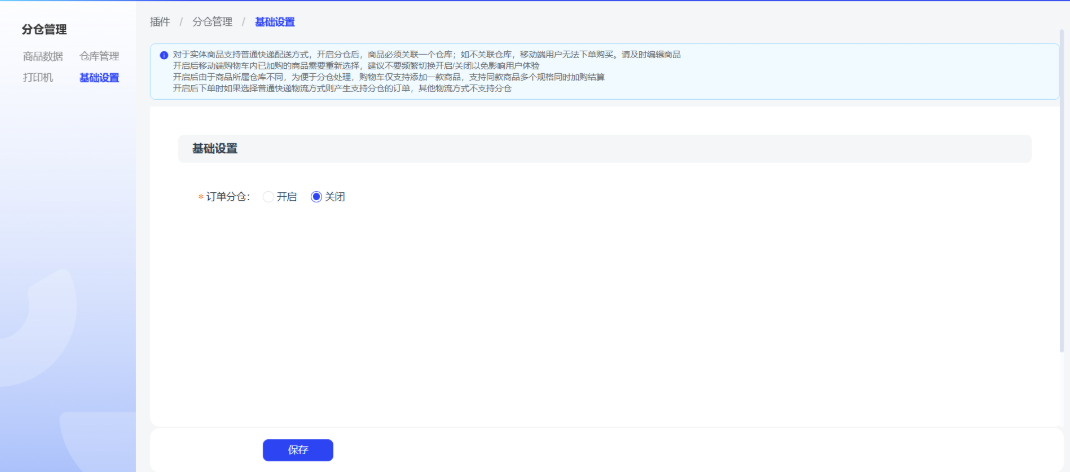Open 商品数据 in the sidebar
Viewport: 1070px width, 472px height.
pos(43,56)
